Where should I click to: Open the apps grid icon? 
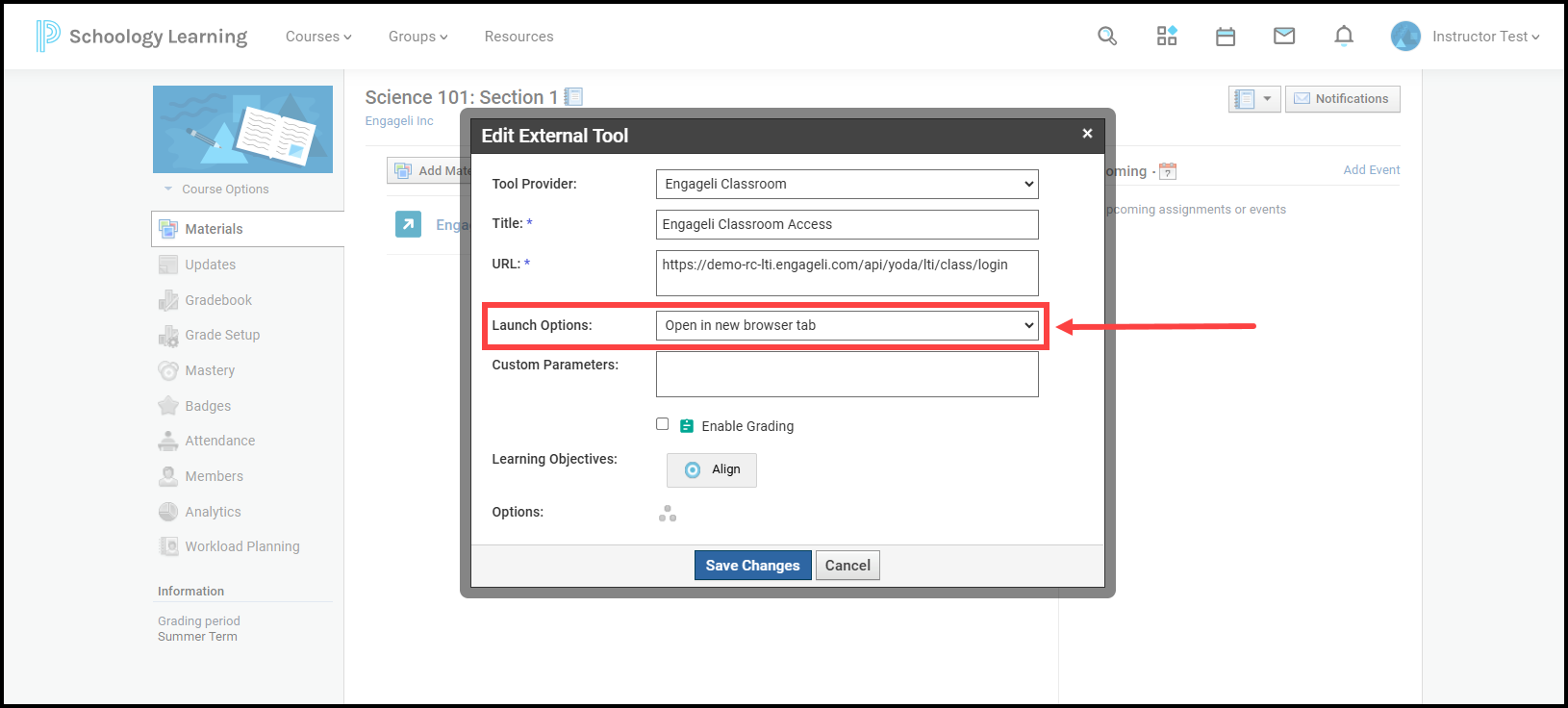(x=1167, y=37)
